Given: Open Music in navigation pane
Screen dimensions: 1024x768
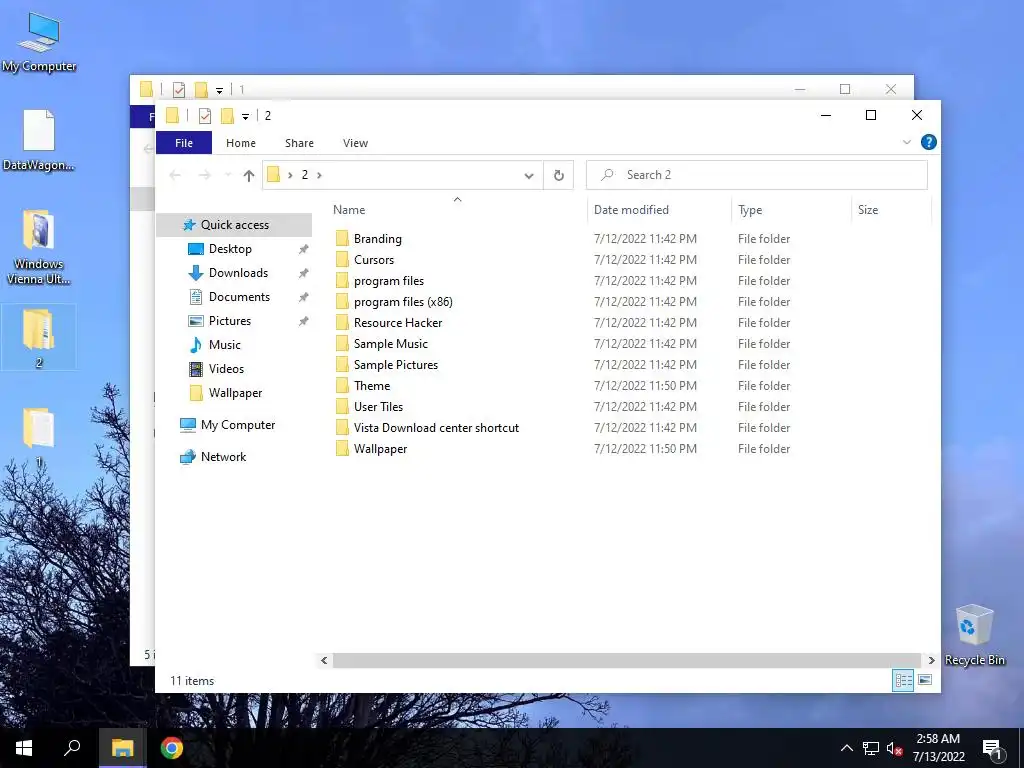Looking at the screenshot, I should click(x=225, y=345).
